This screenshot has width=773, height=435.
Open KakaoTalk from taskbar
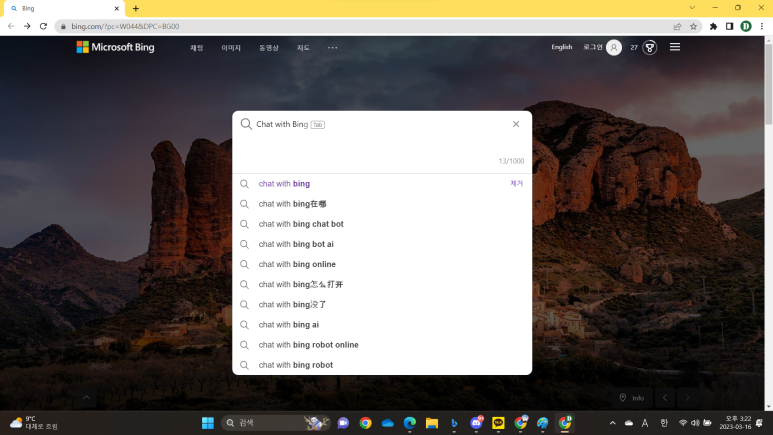pyautogui.click(x=498, y=423)
